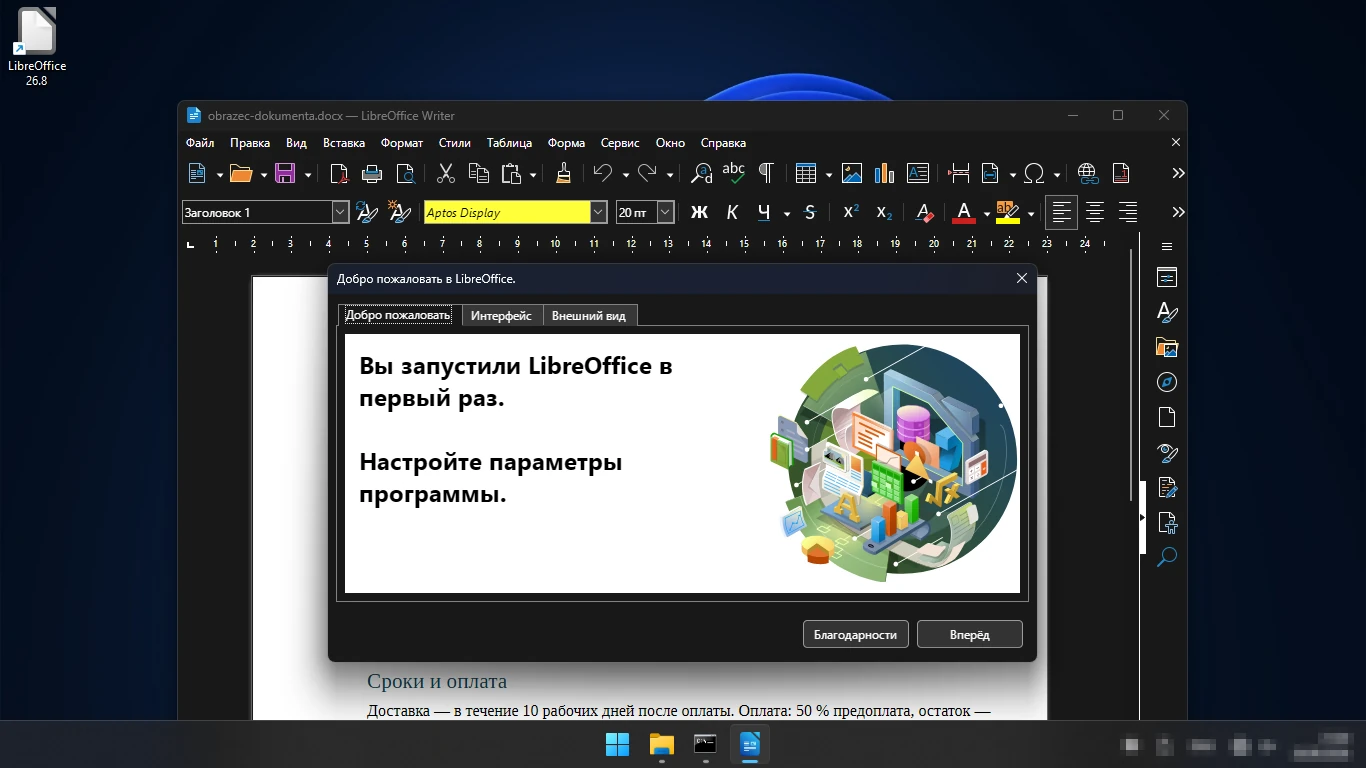
Task: Expand the New document dropdown arrow
Action: [219, 174]
